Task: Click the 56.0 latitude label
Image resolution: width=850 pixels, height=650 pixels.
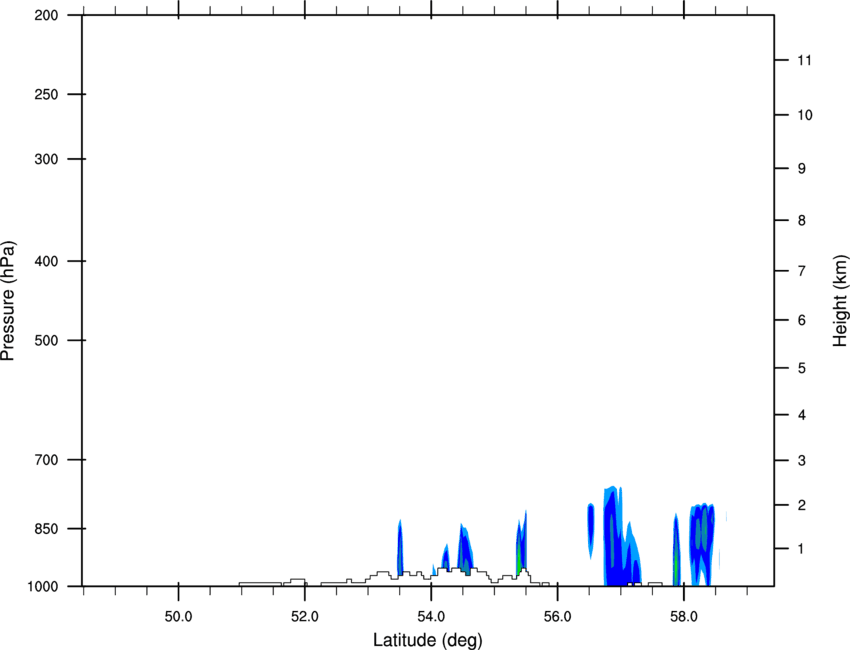Action: [x=558, y=617]
